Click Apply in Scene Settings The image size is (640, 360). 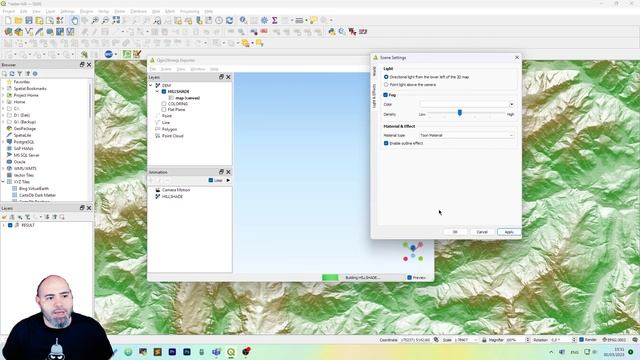[509, 232]
